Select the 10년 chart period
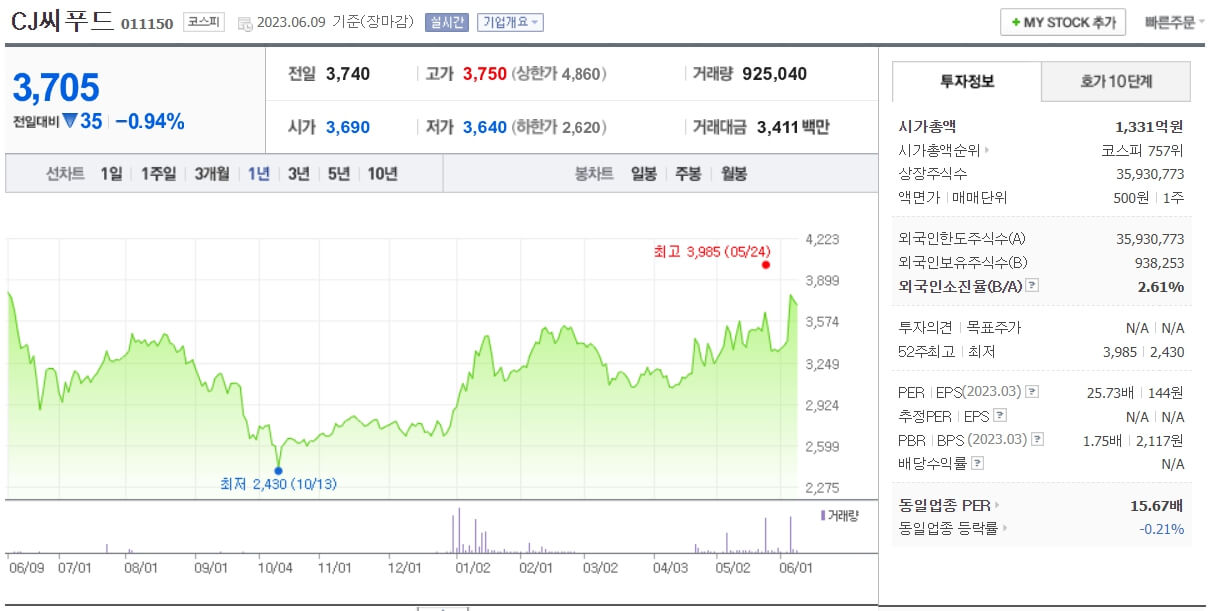Image resolution: width=1214 pixels, height=611 pixels. (x=382, y=174)
